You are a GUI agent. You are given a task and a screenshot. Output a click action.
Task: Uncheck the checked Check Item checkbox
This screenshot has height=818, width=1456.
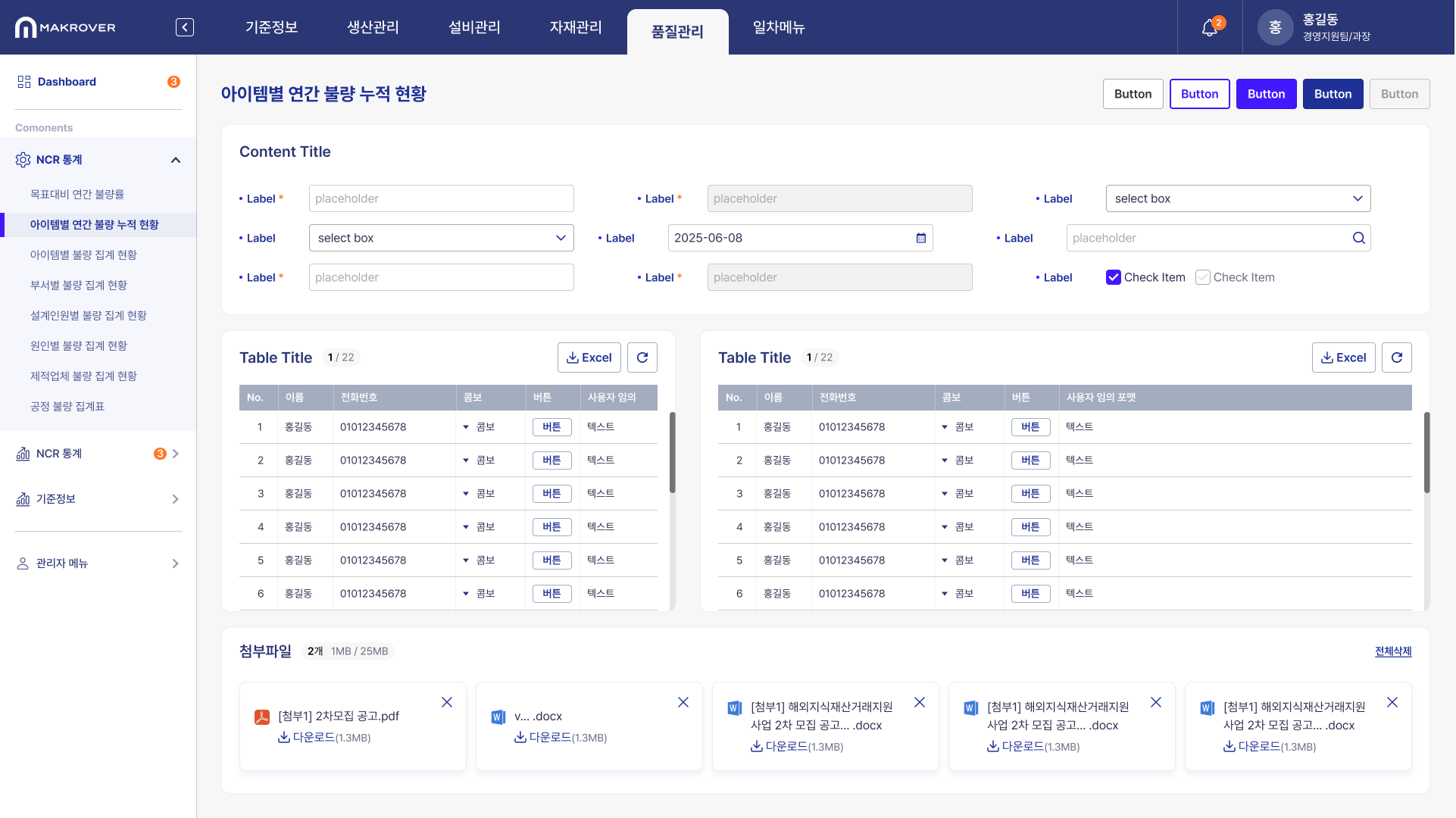(x=1113, y=277)
